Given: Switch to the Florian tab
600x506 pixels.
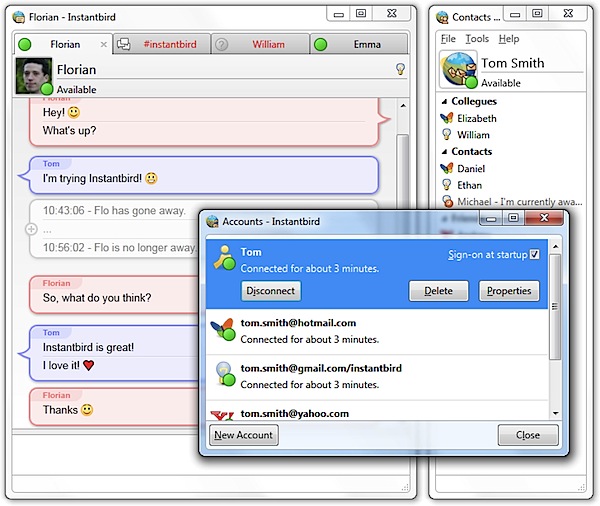Looking at the screenshot, I should click(64, 44).
